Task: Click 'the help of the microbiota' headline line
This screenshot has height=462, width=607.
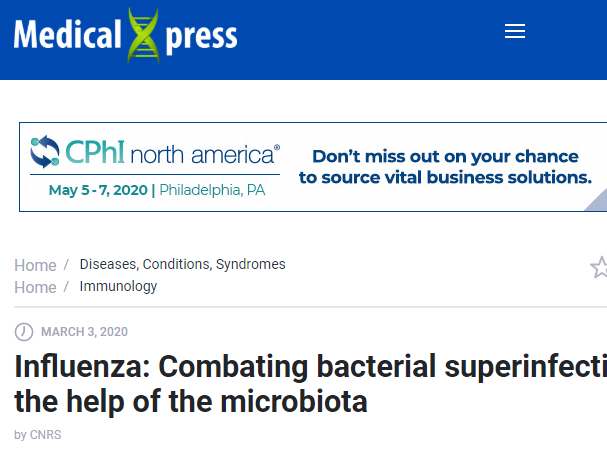Action: pyautogui.click(x=191, y=402)
